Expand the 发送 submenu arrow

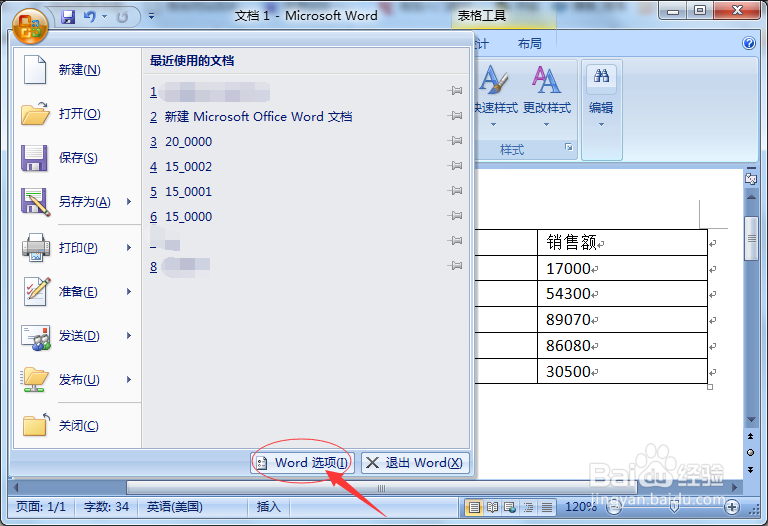pyautogui.click(x=129, y=336)
